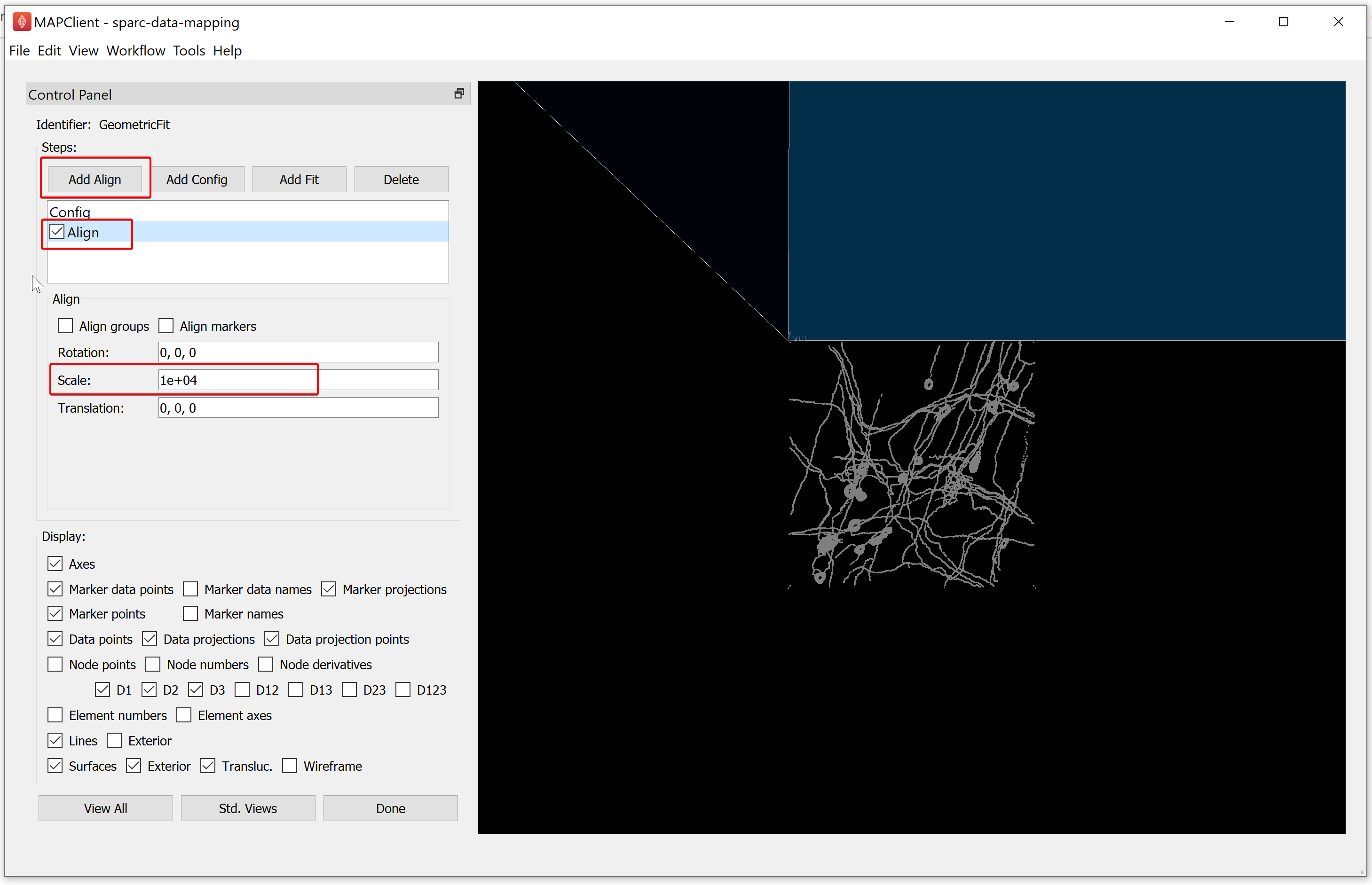Image resolution: width=1372 pixels, height=885 pixels.
Task: Toggle Data points checkbox
Action: point(55,638)
